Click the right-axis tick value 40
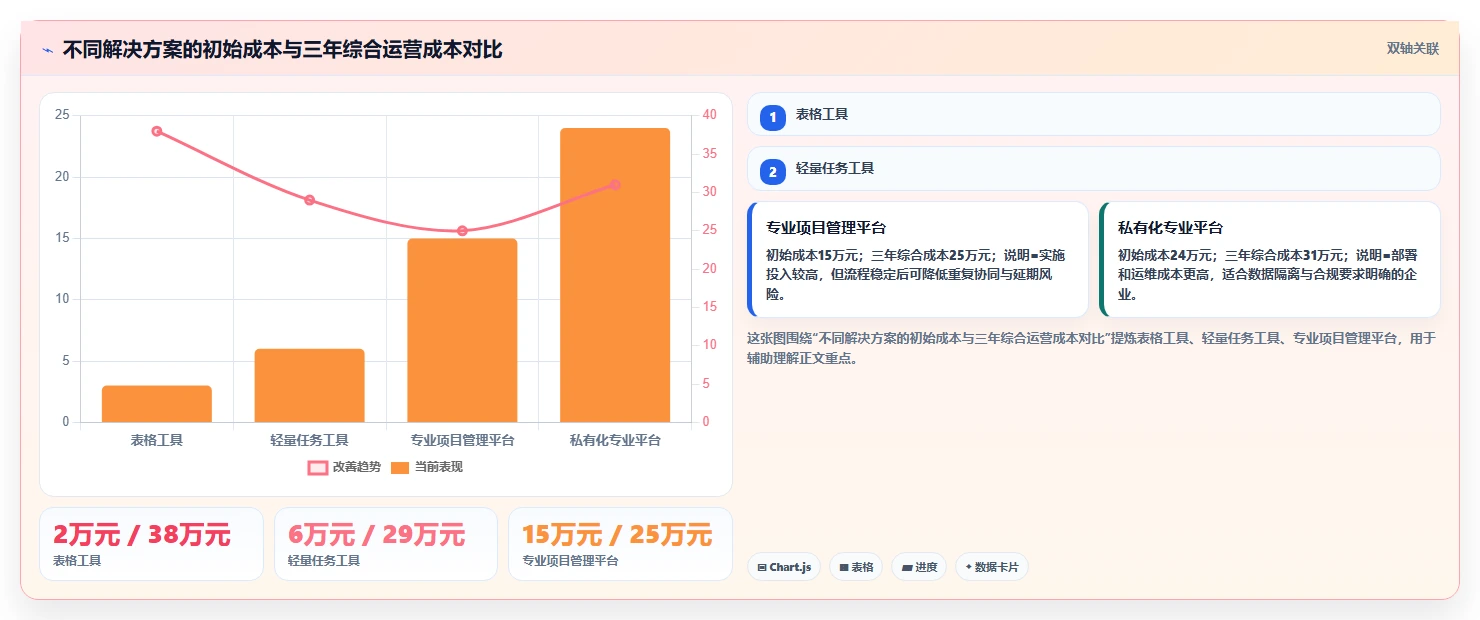This screenshot has height=620, width=1480. (x=709, y=115)
